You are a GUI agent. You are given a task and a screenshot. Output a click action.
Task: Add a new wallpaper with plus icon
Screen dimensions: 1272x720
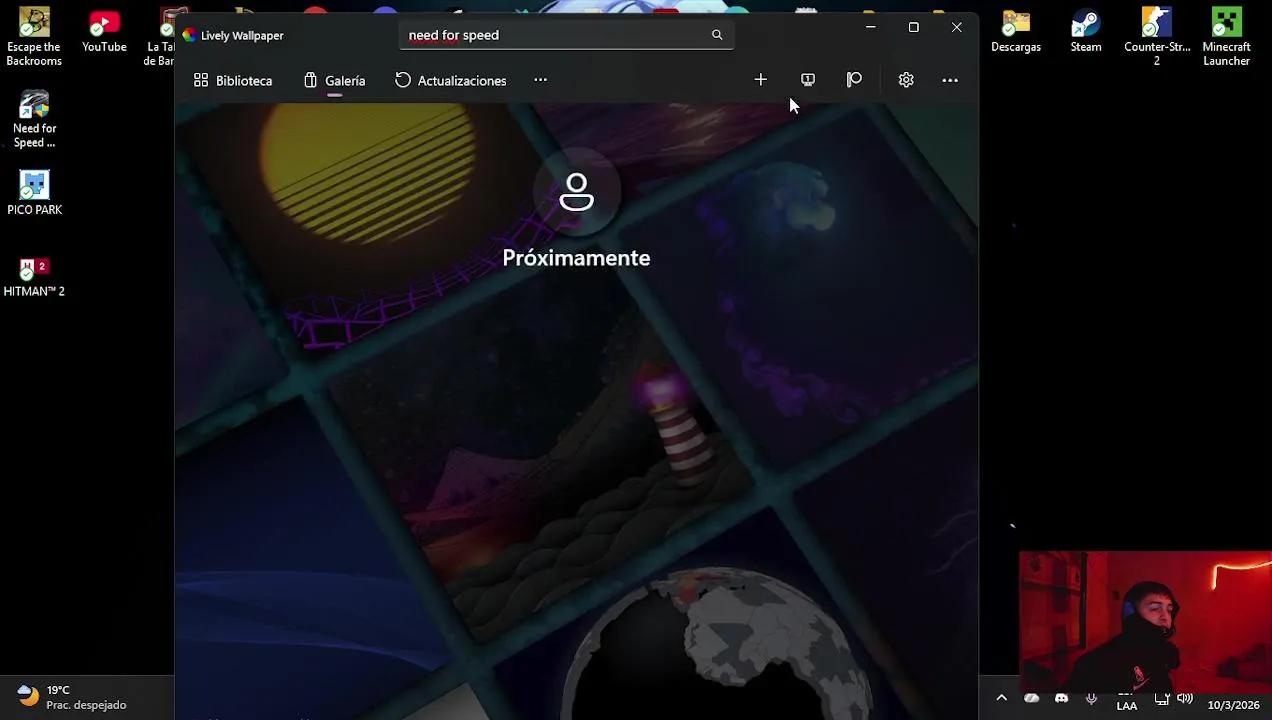(760, 80)
